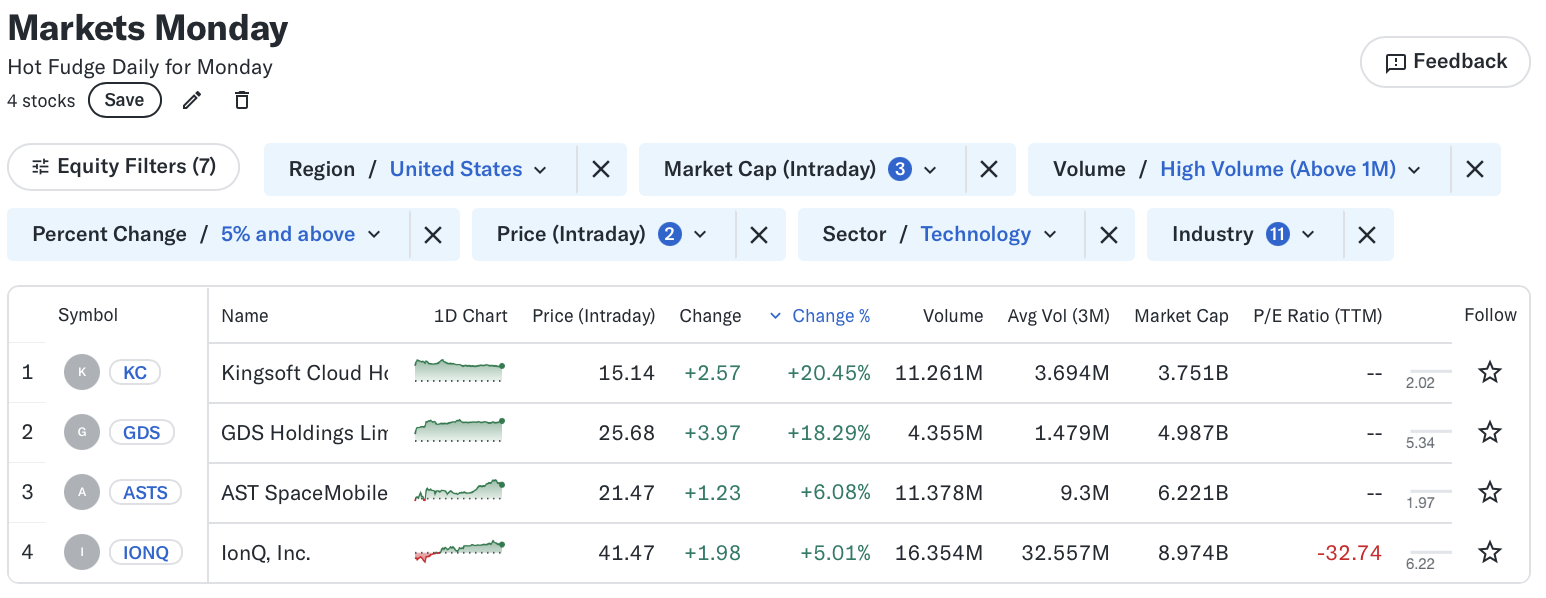Remove the Region United States filter
This screenshot has width=1546, height=598.
click(601, 169)
